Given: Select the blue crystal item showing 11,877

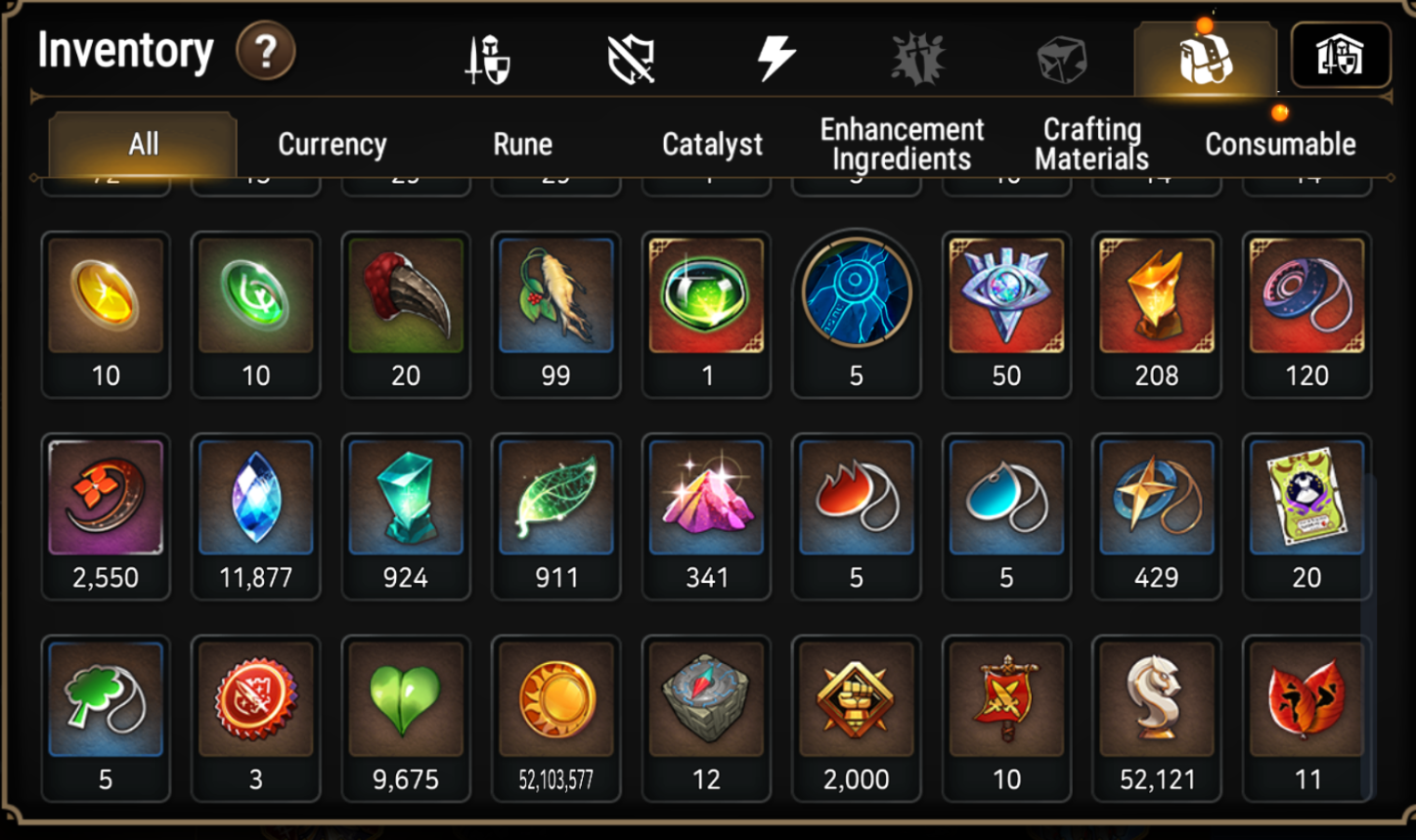Looking at the screenshot, I should (x=255, y=516).
